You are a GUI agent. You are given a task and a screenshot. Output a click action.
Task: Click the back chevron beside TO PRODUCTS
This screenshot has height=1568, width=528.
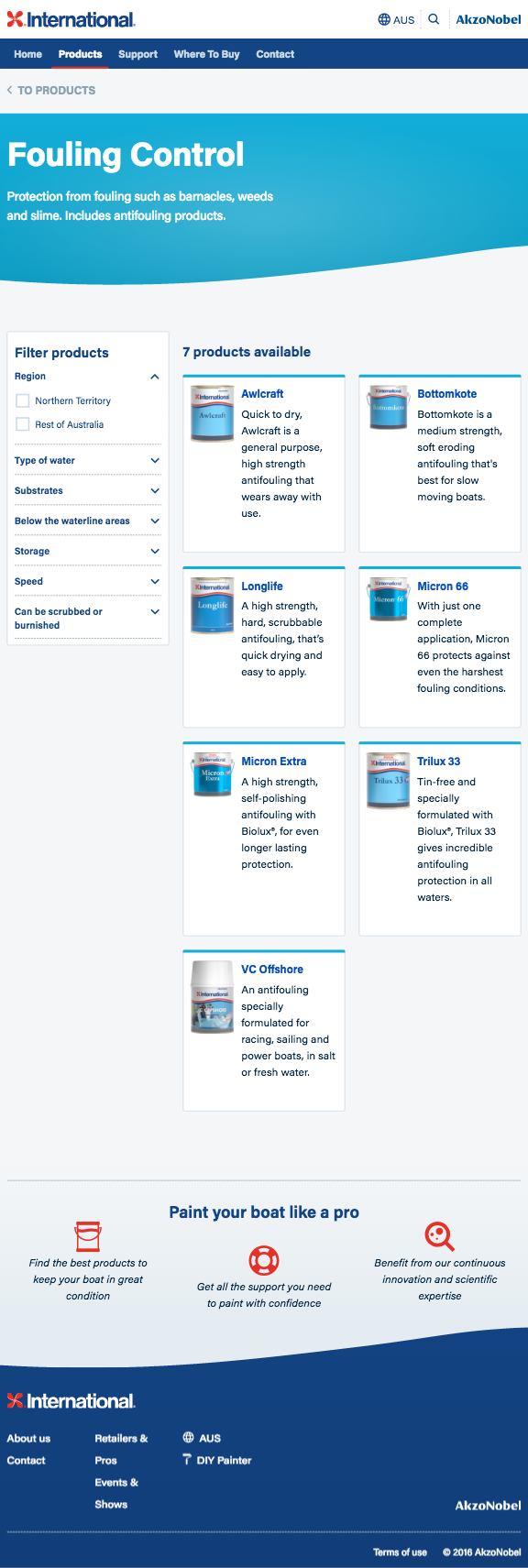(9, 90)
